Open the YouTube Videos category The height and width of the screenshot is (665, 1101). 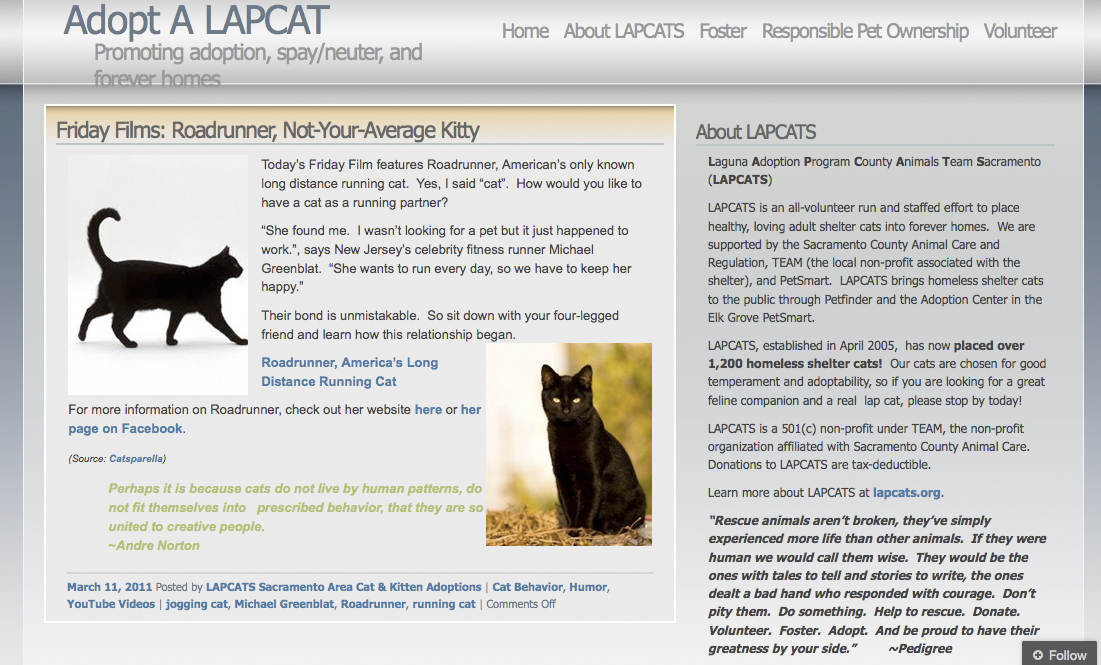[111, 604]
